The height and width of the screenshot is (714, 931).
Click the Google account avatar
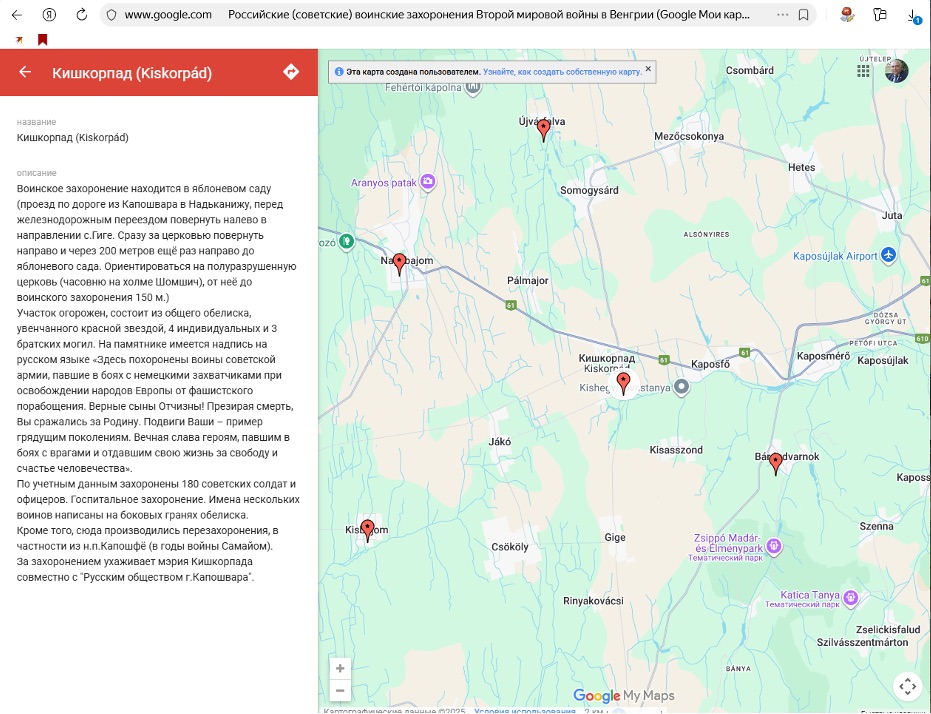[896, 71]
